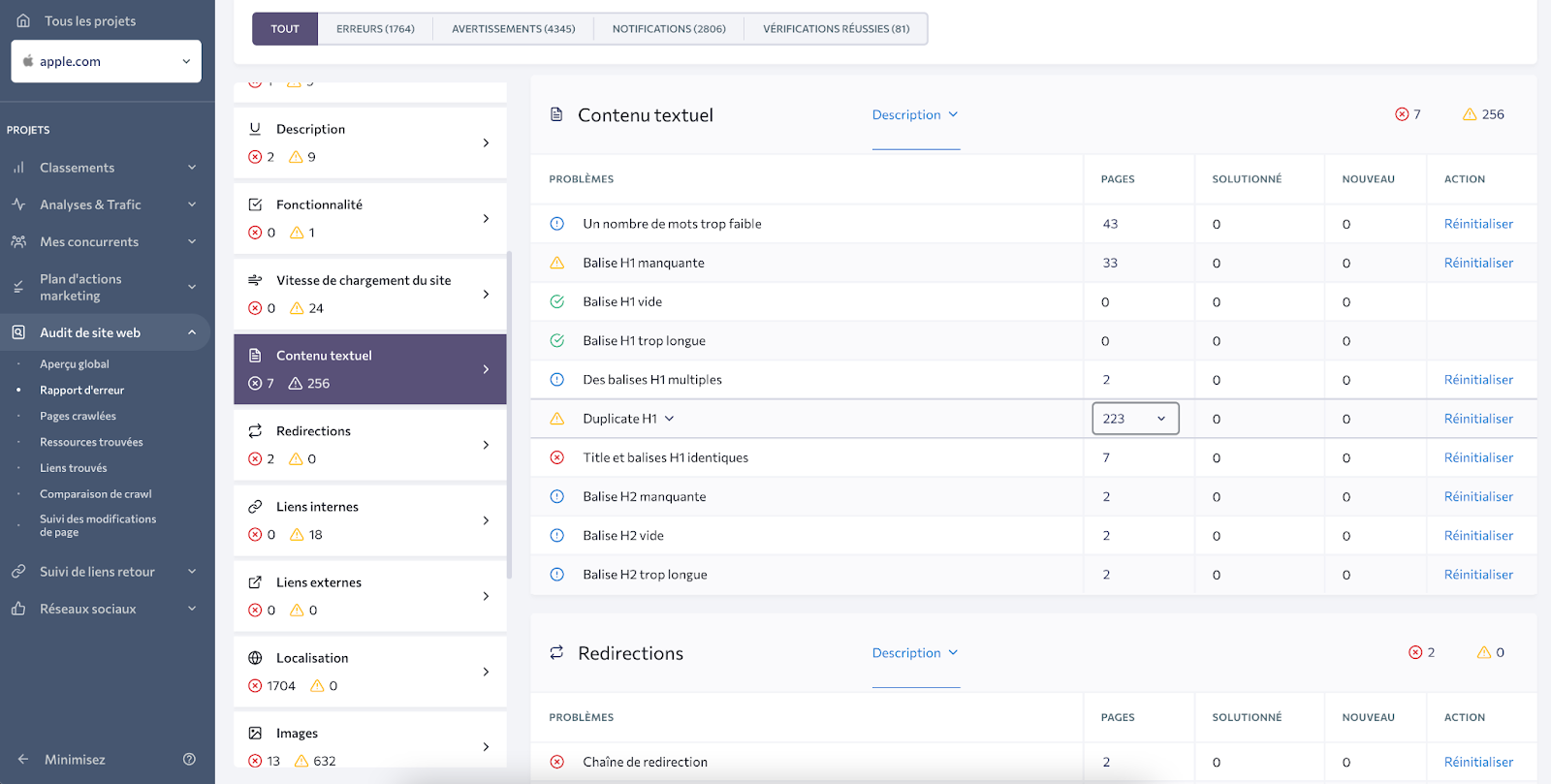The height and width of the screenshot is (784, 1551).
Task: Click the PROBLÈMES column header in Contenu textuel
Action: [x=582, y=179]
